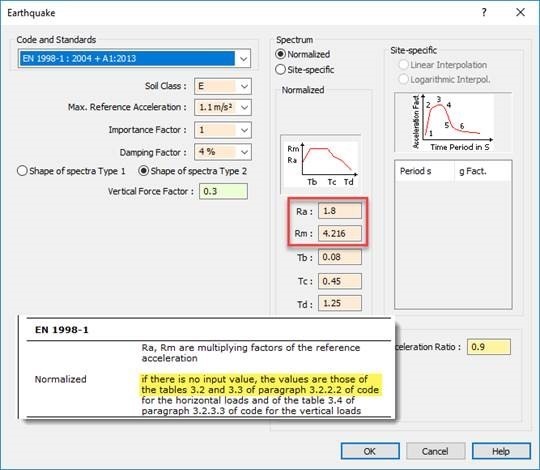The width and height of the screenshot is (540, 470).
Task: Select the Site-specific spectrum radio button
Action: pyautogui.click(x=281, y=69)
